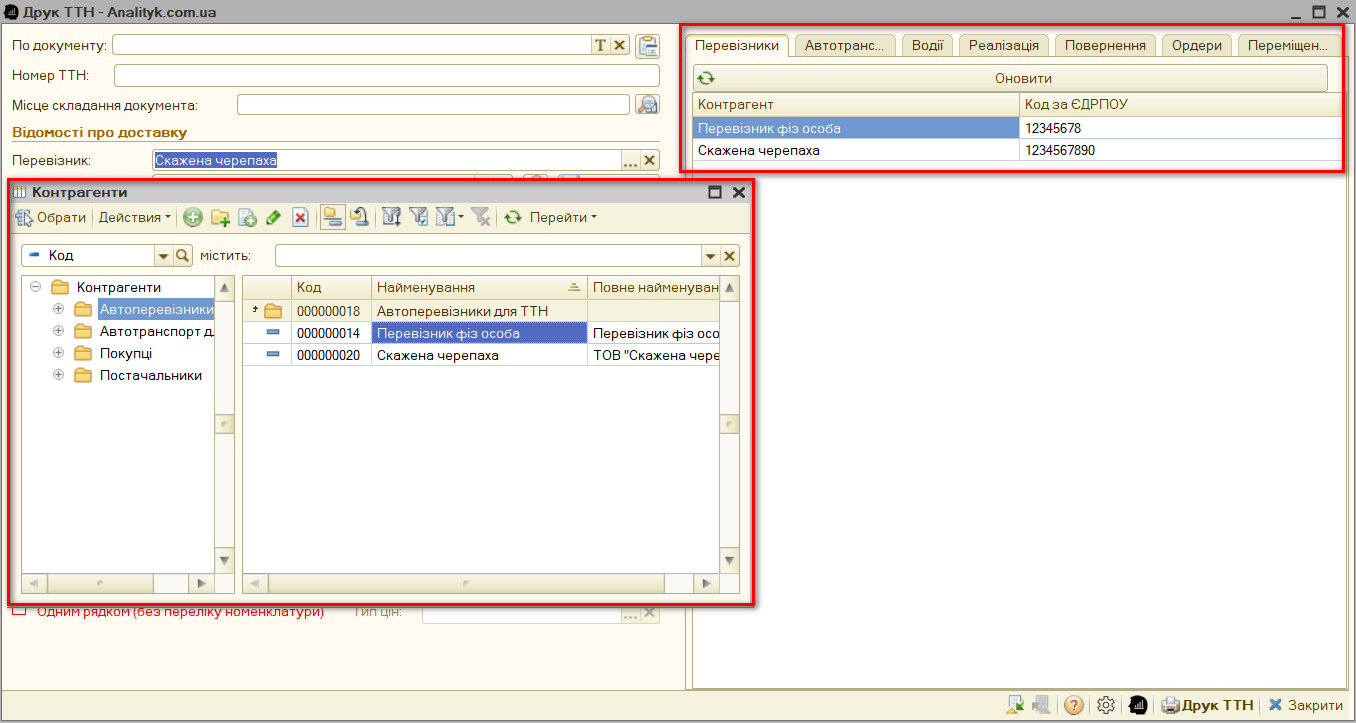Image resolution: width=1356 pixels, height=723 pixels.
Task: Toggle hierarchical view icon in Контрагенти toolbar
Action: pos(333,217)
